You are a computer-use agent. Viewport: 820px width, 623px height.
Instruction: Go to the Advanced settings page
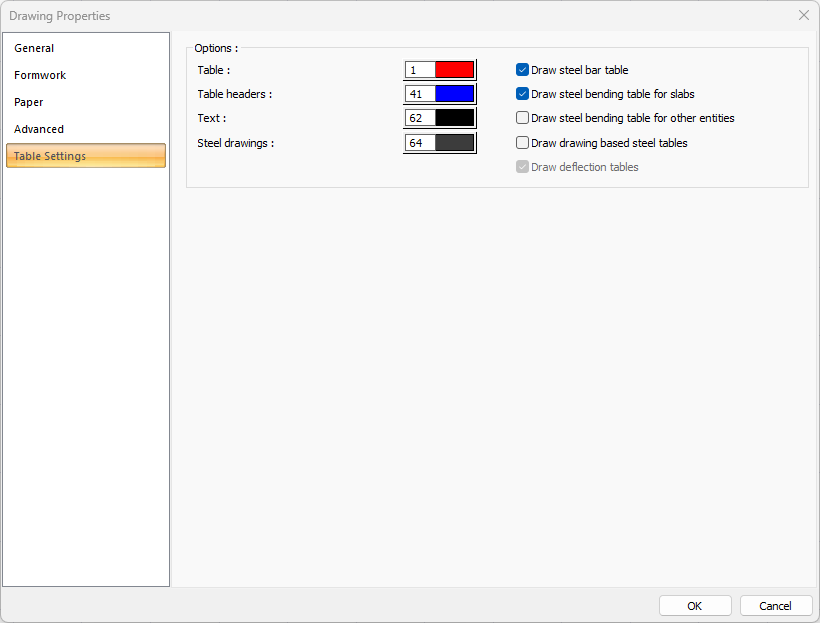point(39,129)
